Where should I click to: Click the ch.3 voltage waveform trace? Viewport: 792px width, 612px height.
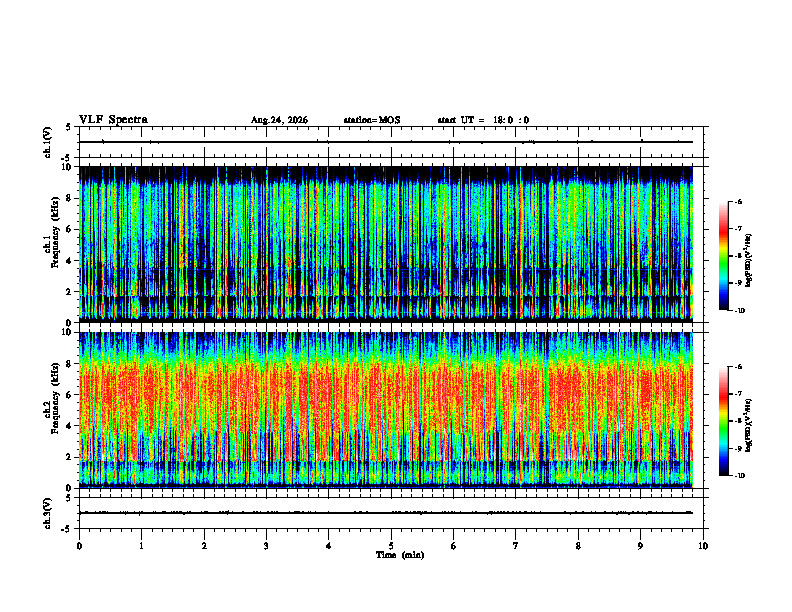[386, 513]
